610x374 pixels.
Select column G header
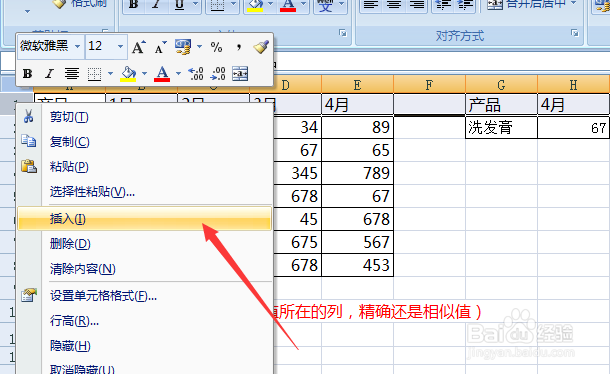pyautogui.click(x=501, y=84)
